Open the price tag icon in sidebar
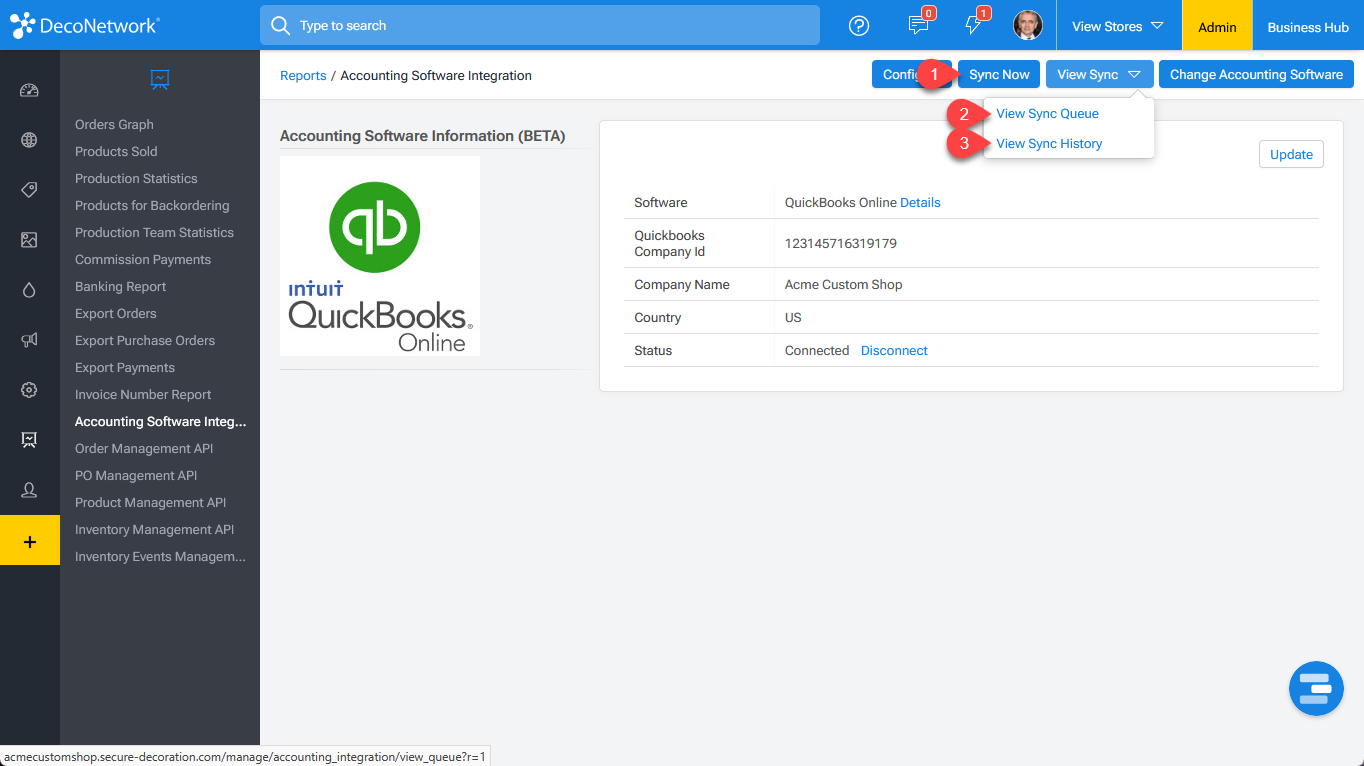This screenshot has width=1364, height=766. (30, 190)
